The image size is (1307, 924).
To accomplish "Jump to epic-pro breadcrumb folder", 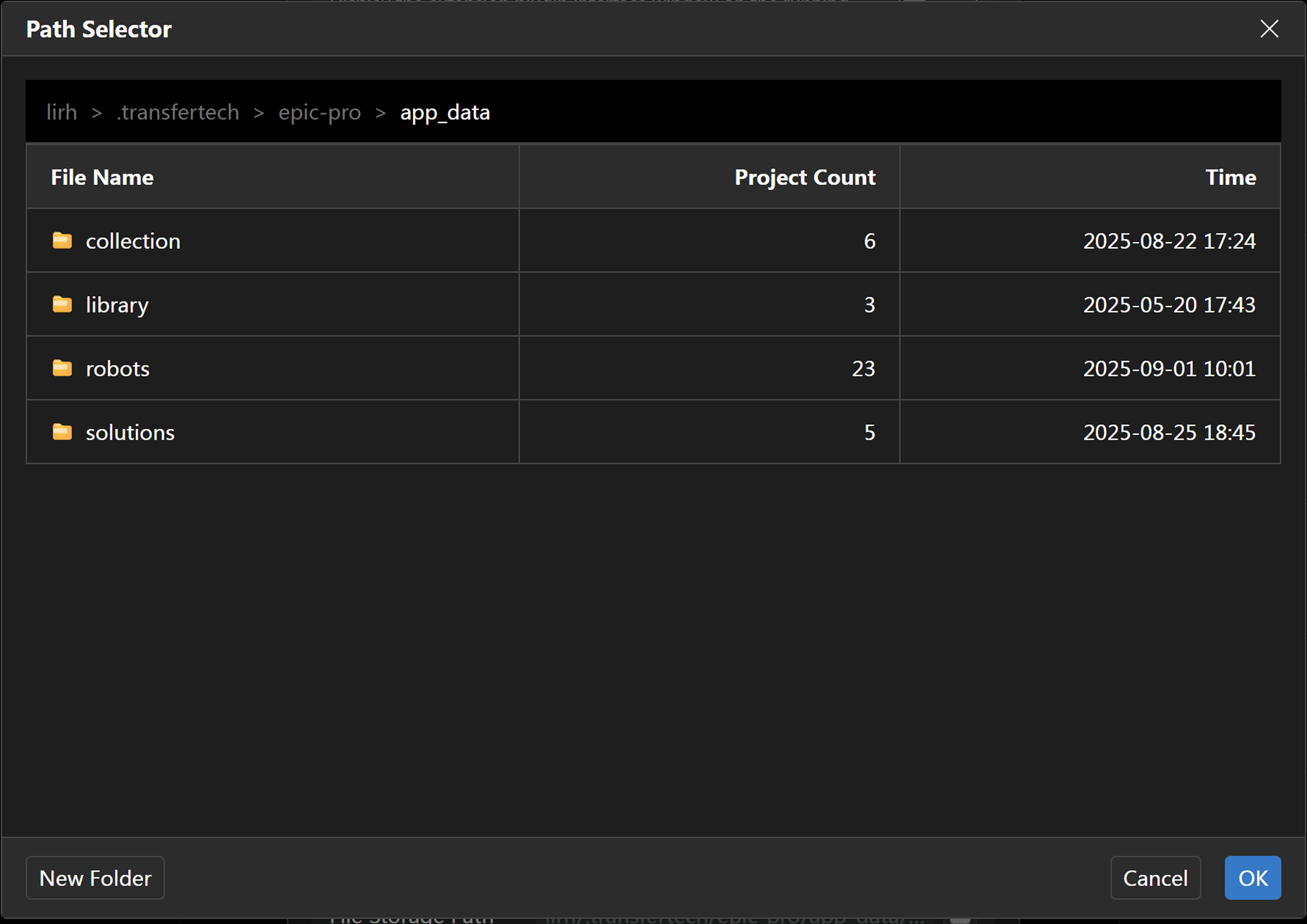I will tap(319, 113).
